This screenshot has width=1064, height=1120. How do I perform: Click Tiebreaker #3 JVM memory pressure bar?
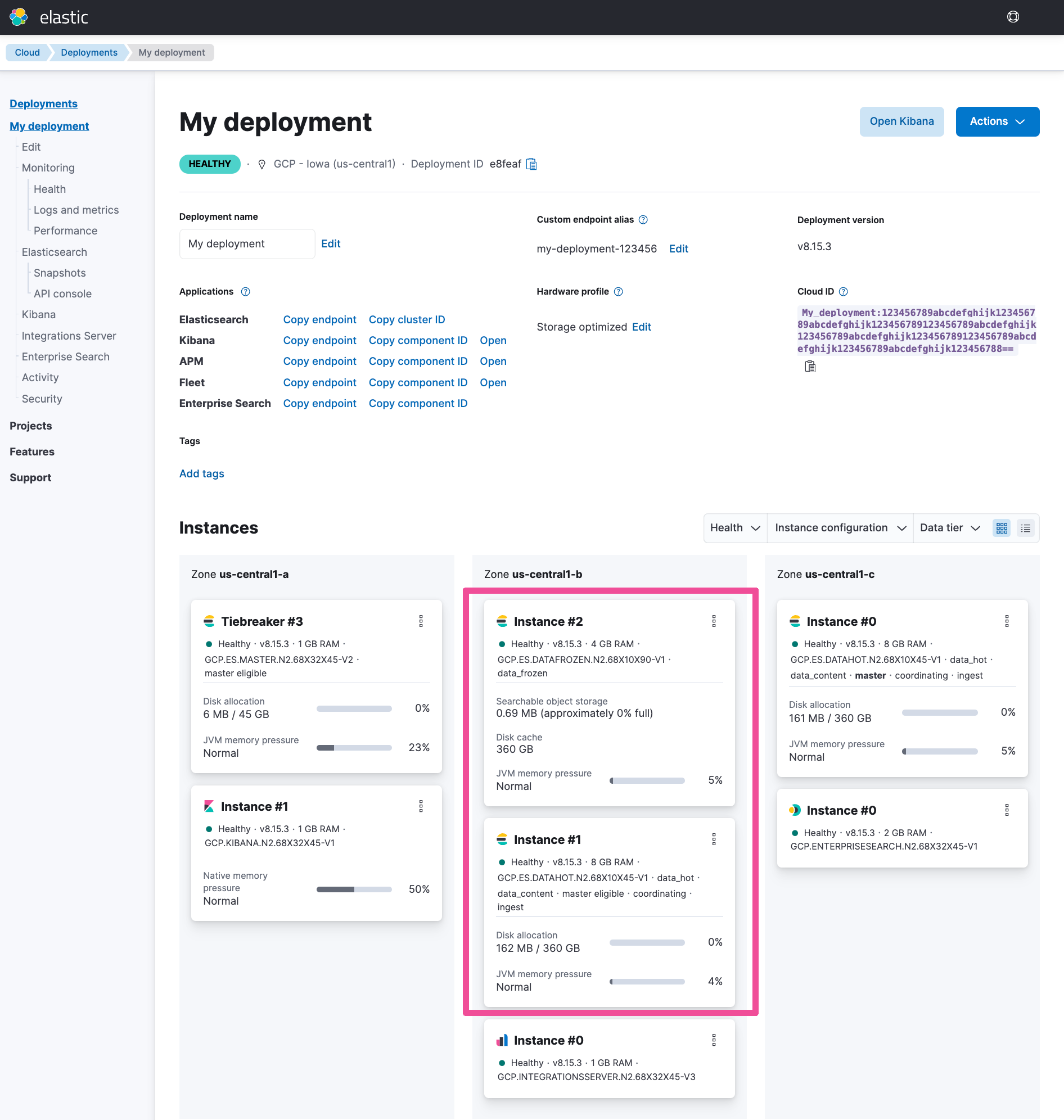[354, 747]
